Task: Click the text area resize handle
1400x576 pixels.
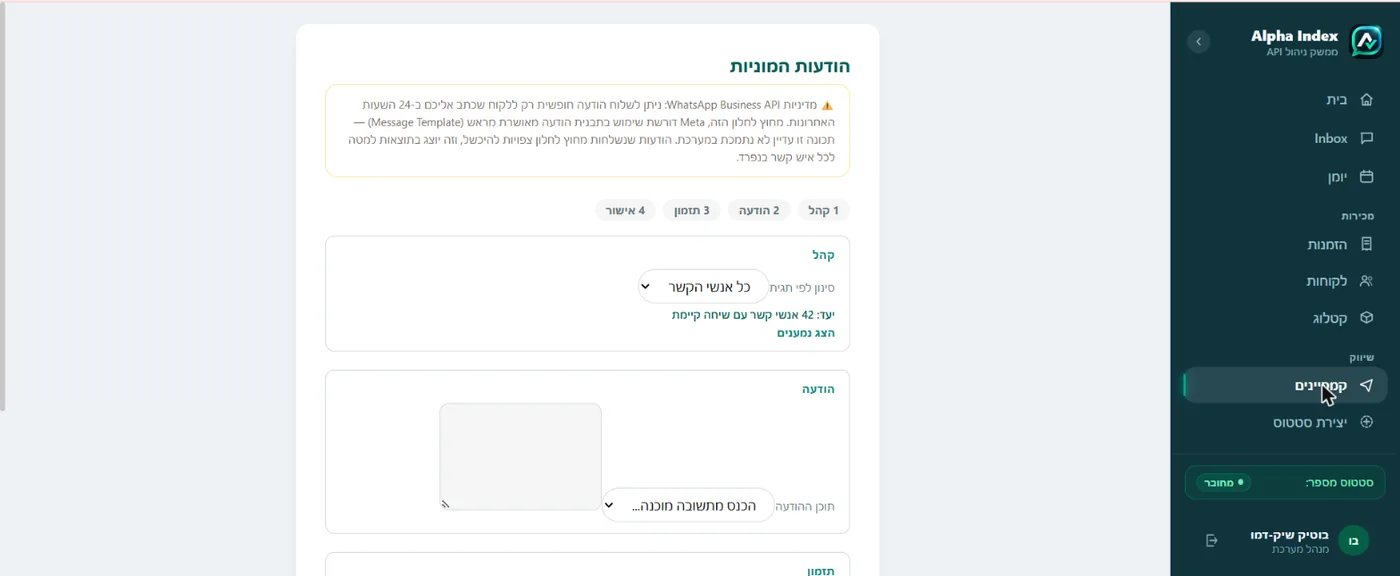Action: click(x=446, y=504)
